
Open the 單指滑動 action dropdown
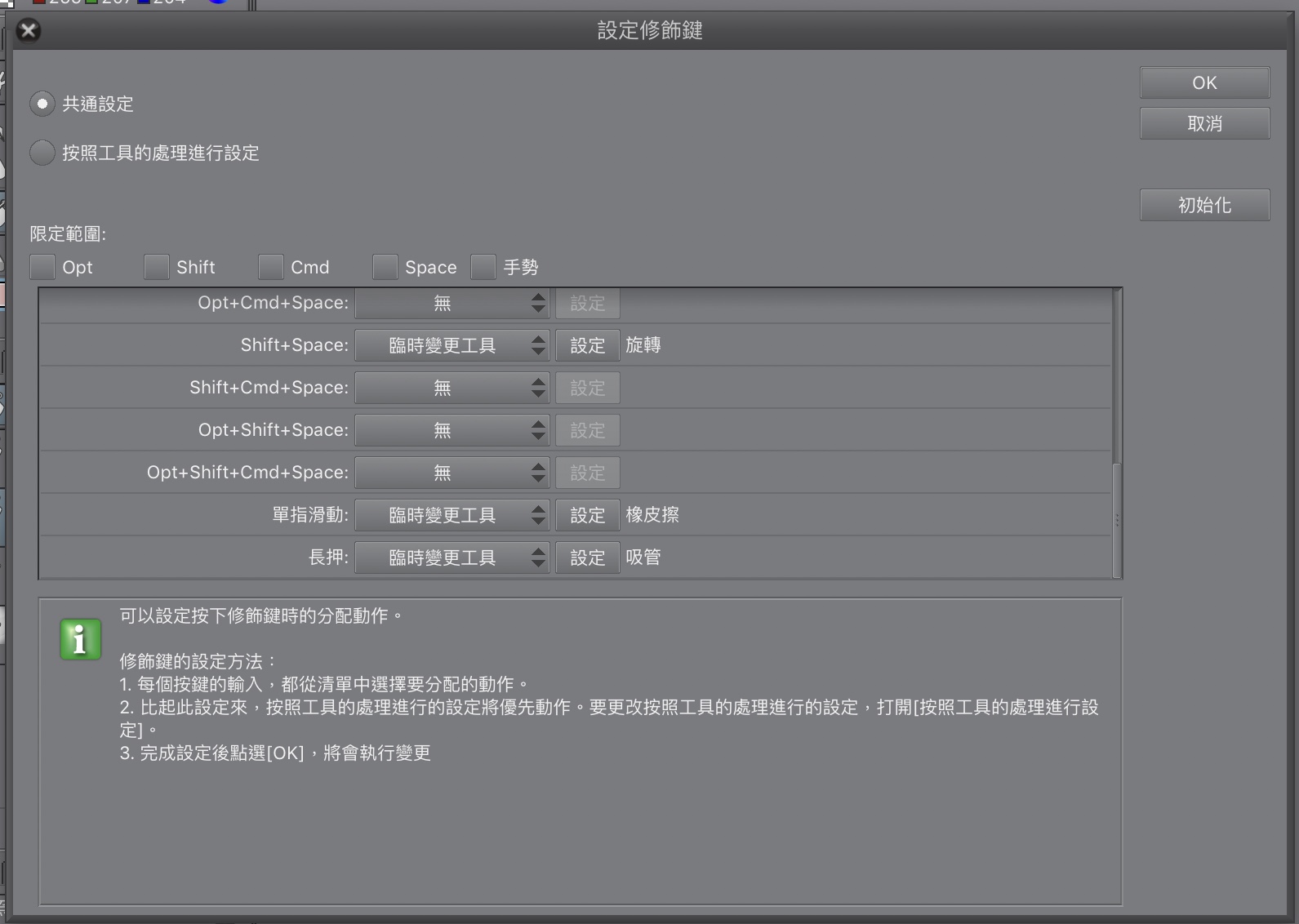452,515
